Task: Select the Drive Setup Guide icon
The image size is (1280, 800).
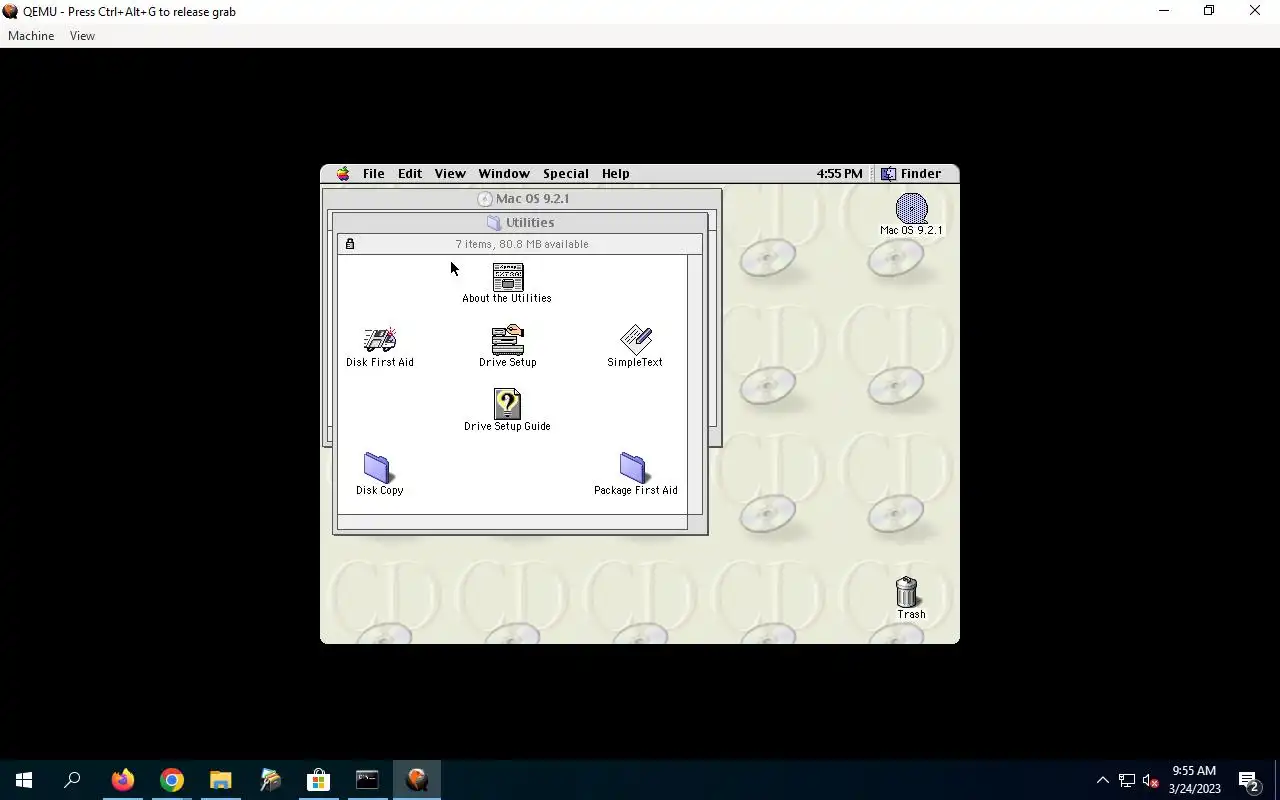Action: click(x=508, y=404)
